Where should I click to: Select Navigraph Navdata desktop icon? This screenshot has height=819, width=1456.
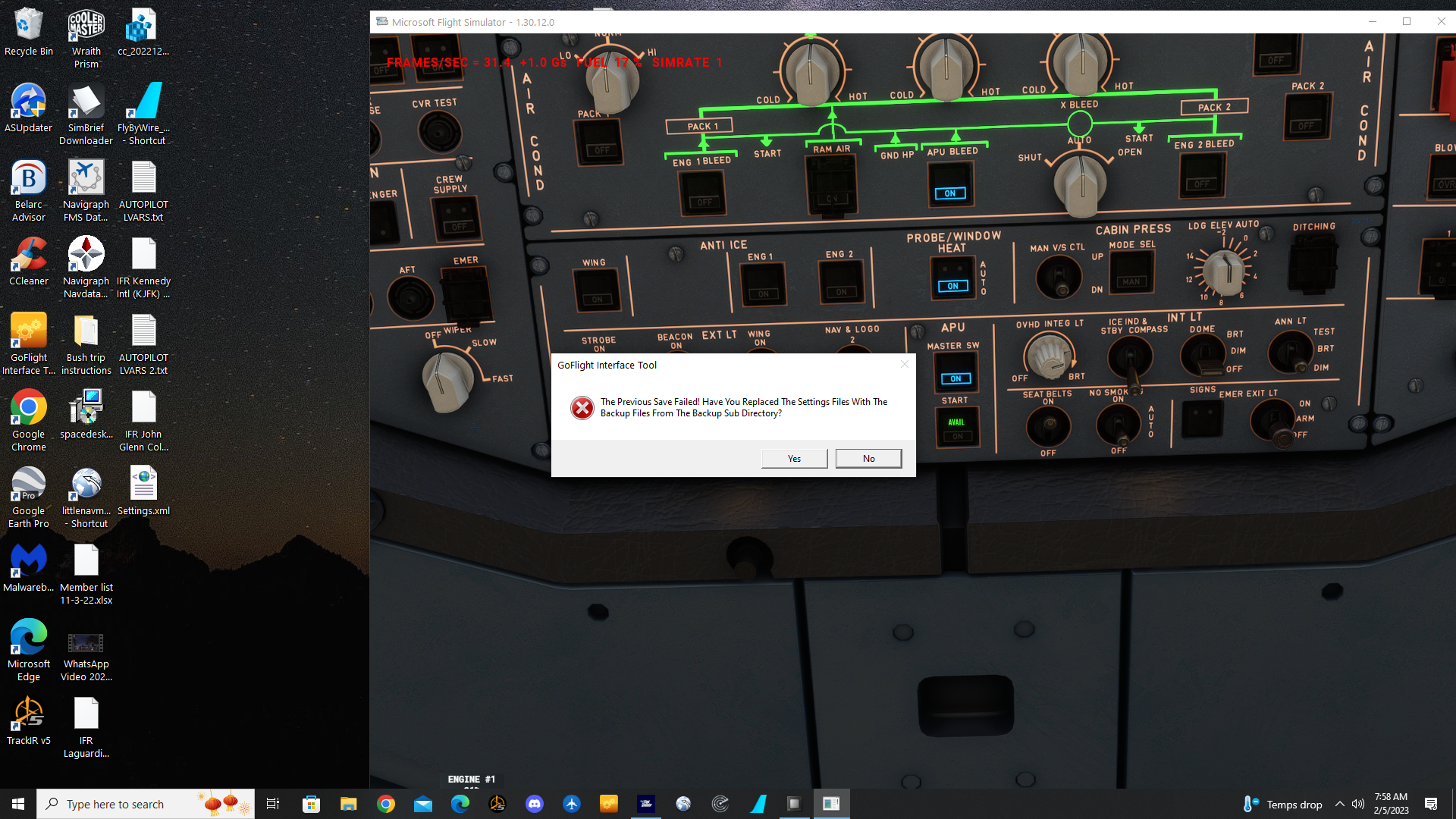(x=86, y=268)
